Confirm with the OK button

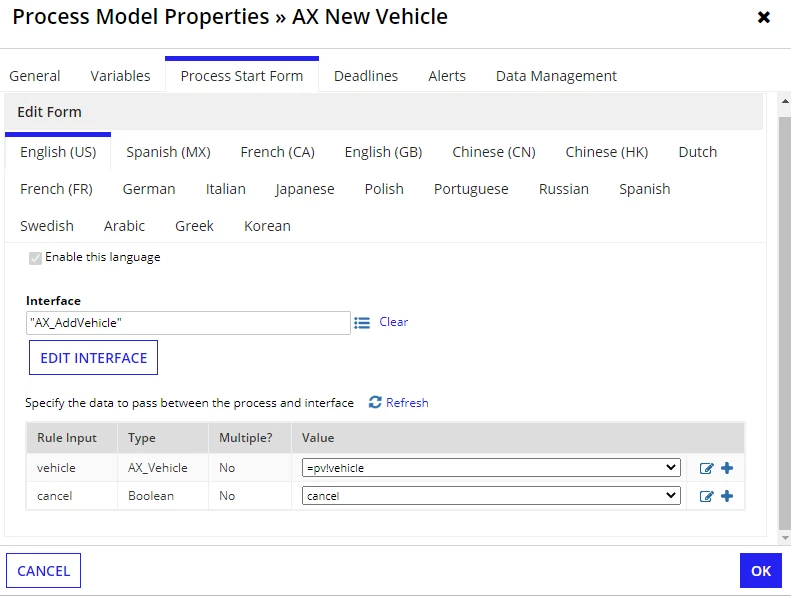pos(761,571)
